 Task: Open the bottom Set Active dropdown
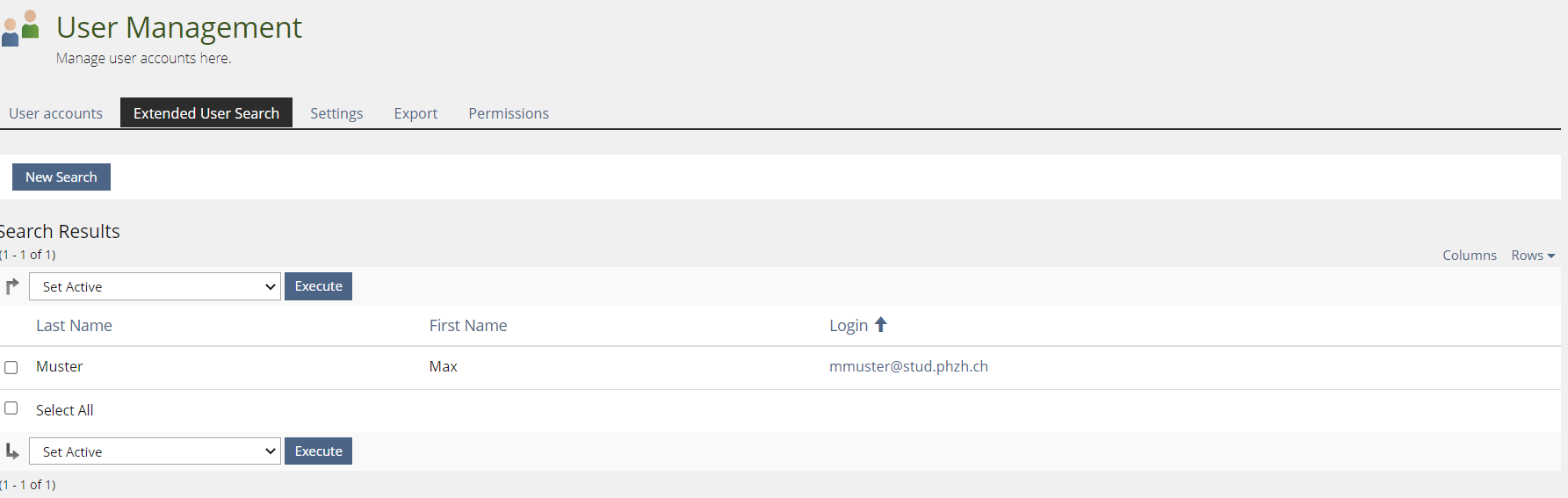(x=155, y=451)
